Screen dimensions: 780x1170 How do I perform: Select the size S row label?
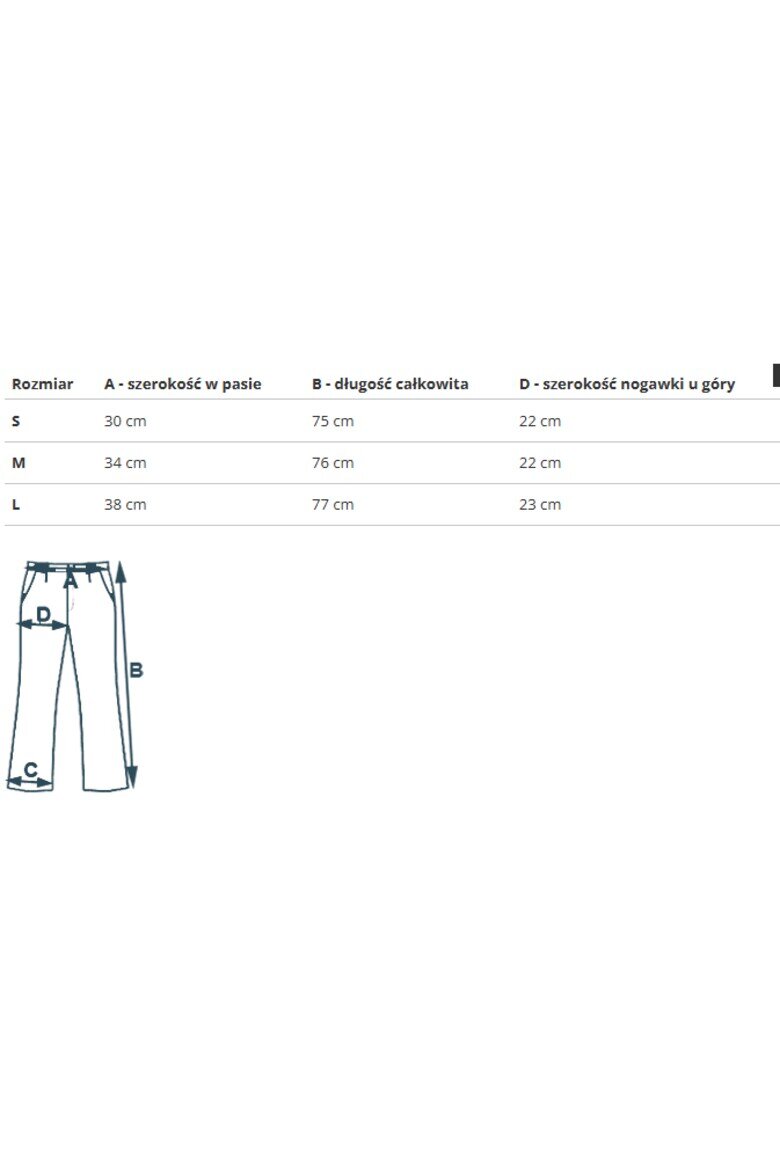click(16, 421)
